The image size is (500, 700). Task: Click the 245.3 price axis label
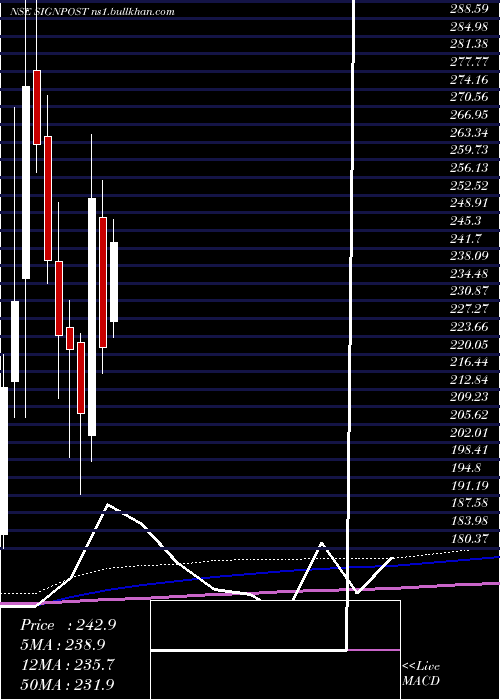coord(466,221)
